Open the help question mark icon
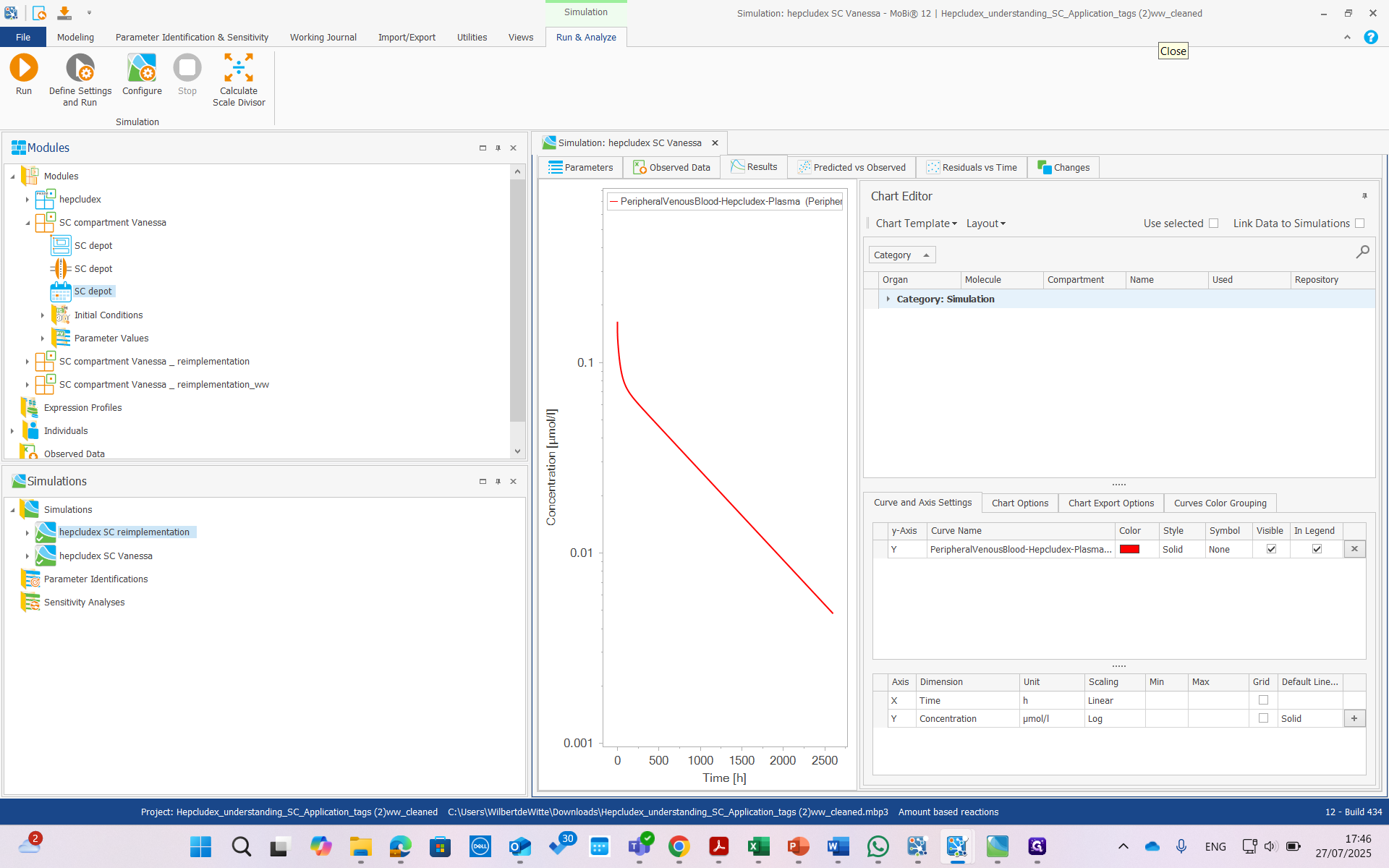Screen dimensions: 1389x868 (x=1370, y=37)
